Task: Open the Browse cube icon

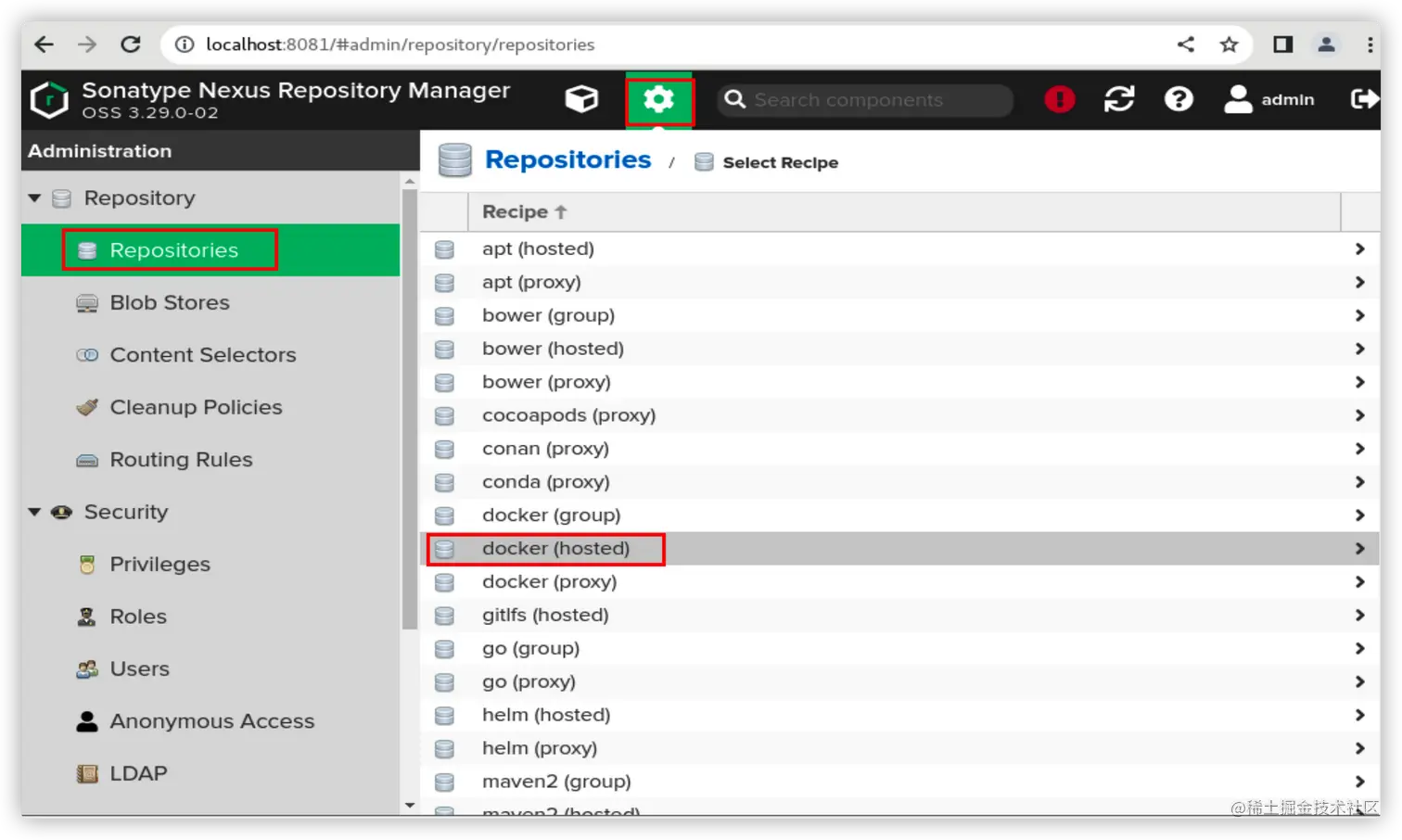Action: pos(581,99)
